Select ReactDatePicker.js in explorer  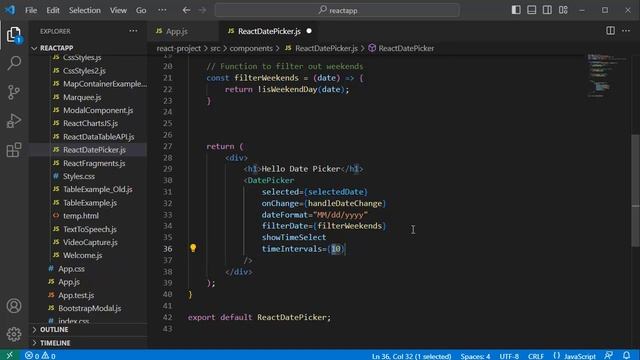(x=94, y=150)
